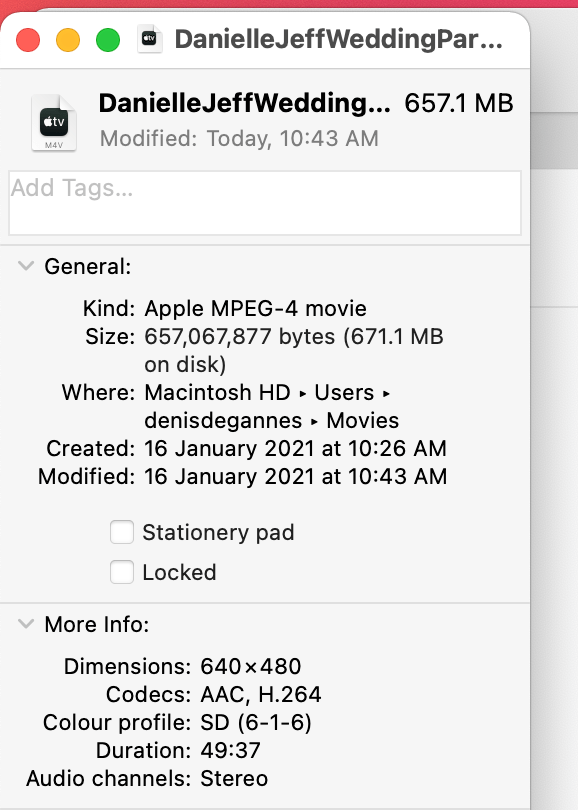The width and height of the screenshot is (578, 810).
Task: Minimize the Get Info window
Action: tap(67, 40)
